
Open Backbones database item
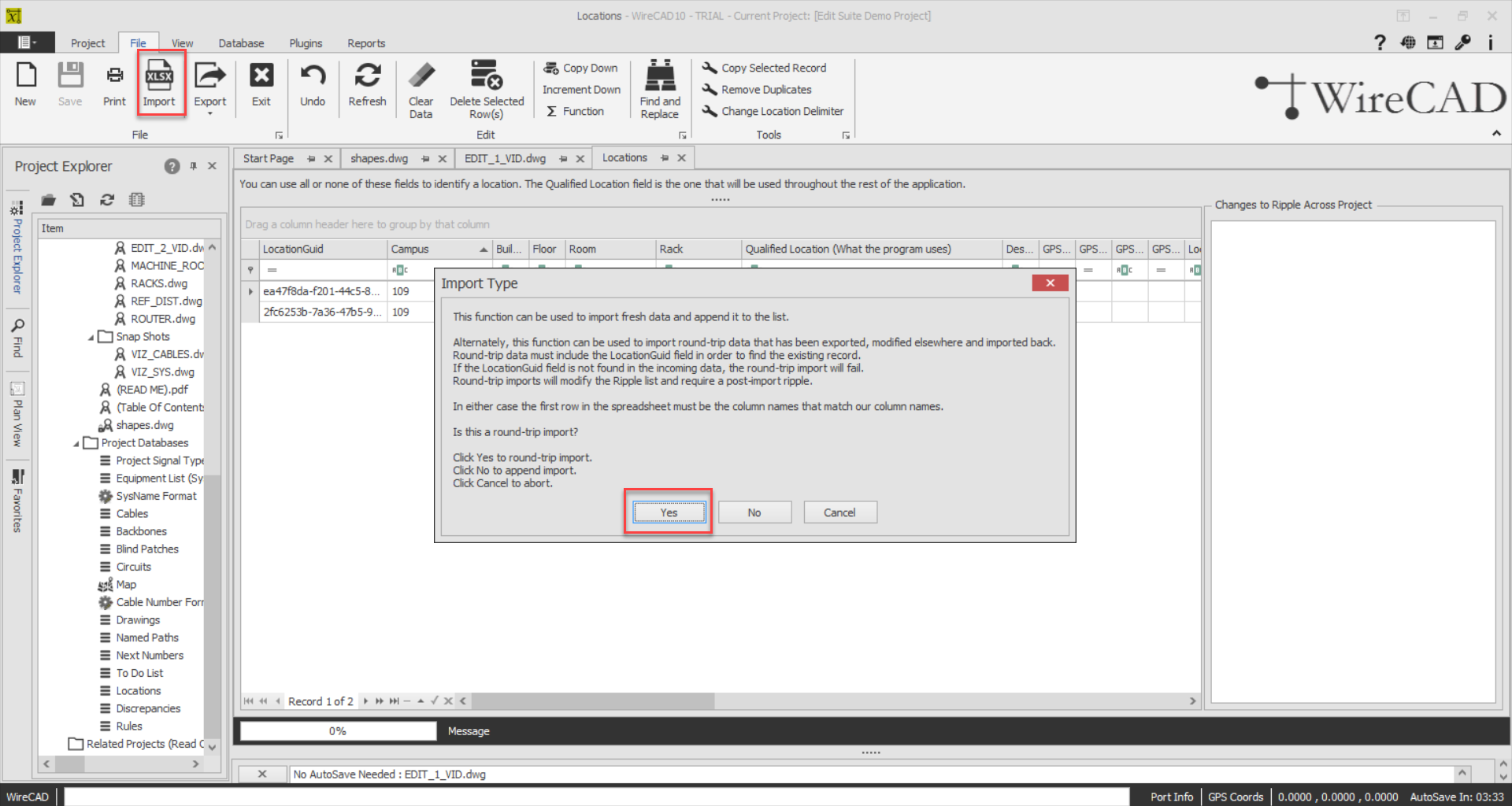[x=141, y=531]
